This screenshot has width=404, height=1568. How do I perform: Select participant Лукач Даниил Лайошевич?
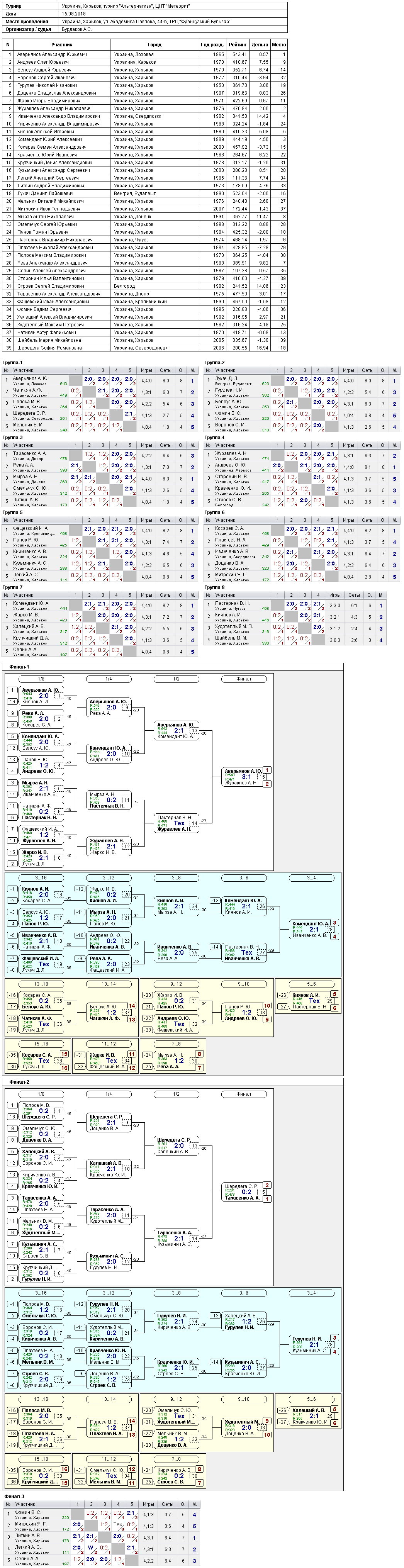(x=45, y=193)
